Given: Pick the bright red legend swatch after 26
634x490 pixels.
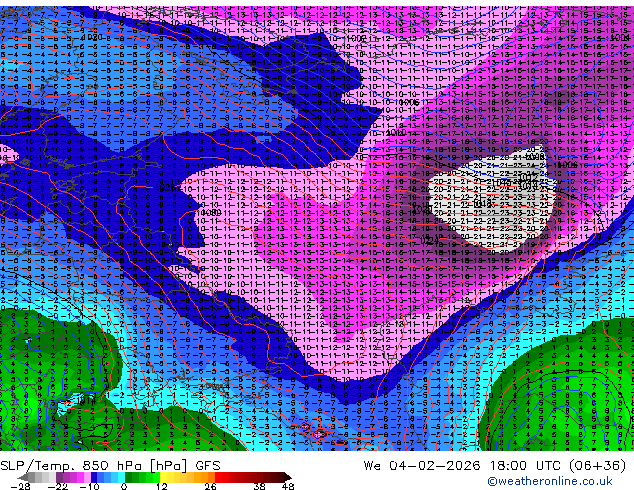Looking at the screenshot, I should 218,477.
